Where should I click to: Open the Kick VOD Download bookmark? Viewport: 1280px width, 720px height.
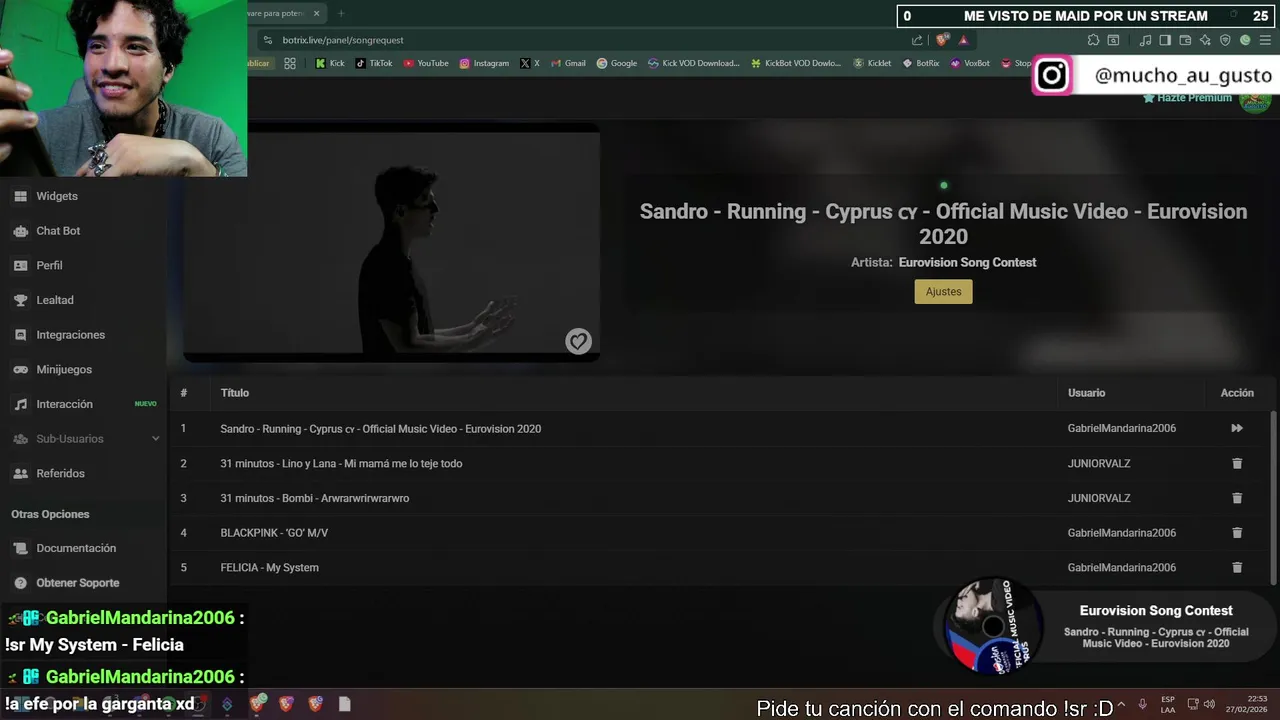694,63
